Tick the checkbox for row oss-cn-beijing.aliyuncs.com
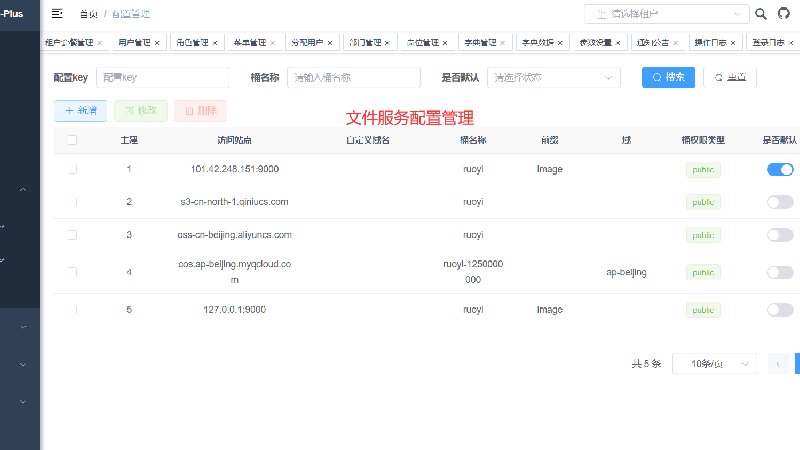This screenshot has width=800, height=450. click(x=72, y=235)
